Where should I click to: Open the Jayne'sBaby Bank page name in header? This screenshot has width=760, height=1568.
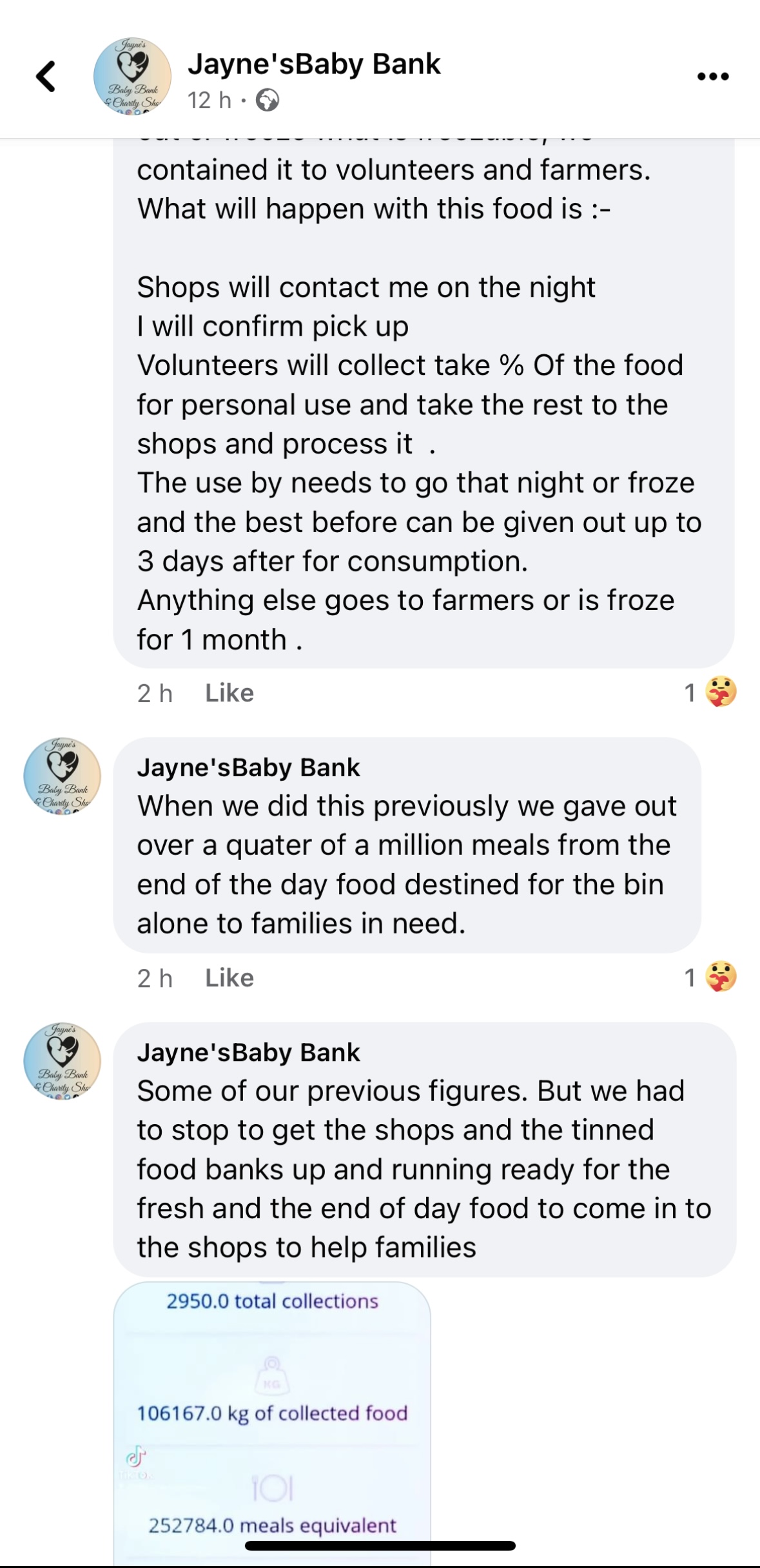click(314, 64)
